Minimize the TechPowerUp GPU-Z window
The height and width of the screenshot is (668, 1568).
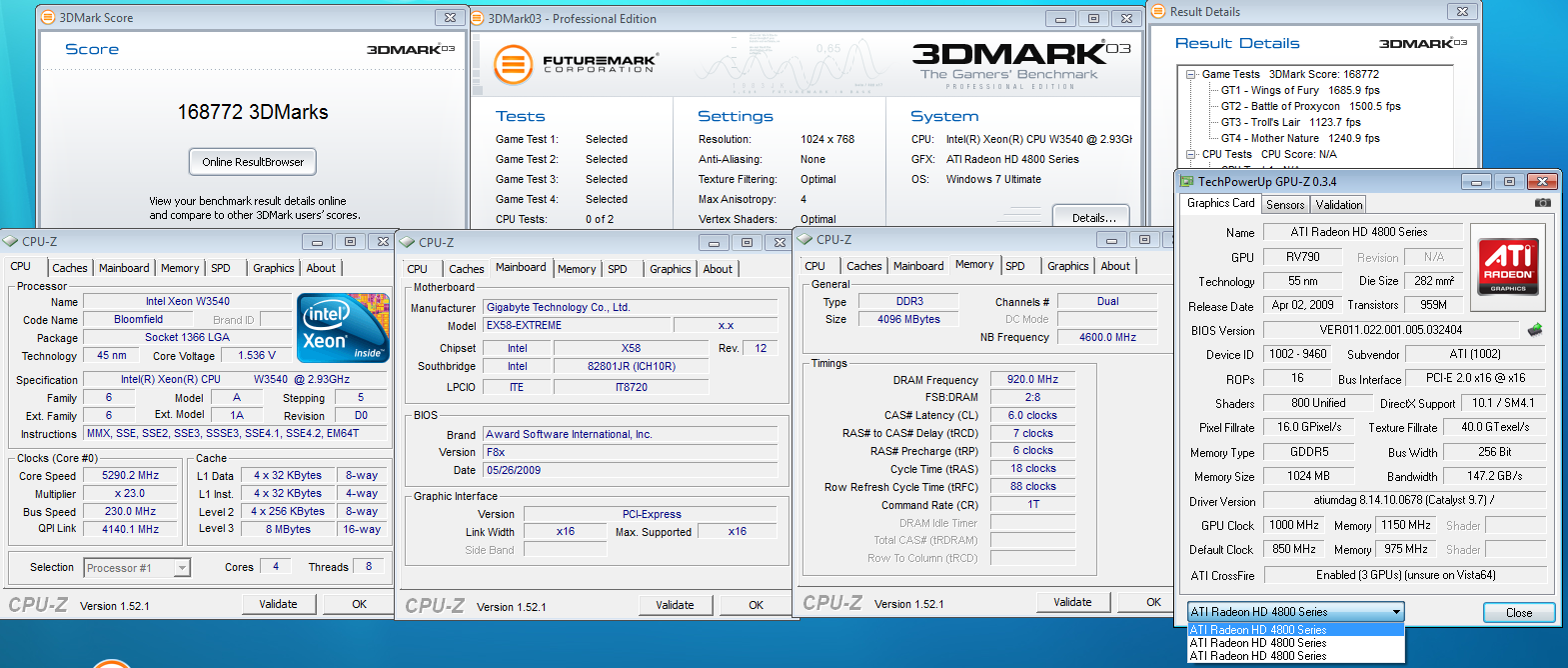click(1476, 181)
